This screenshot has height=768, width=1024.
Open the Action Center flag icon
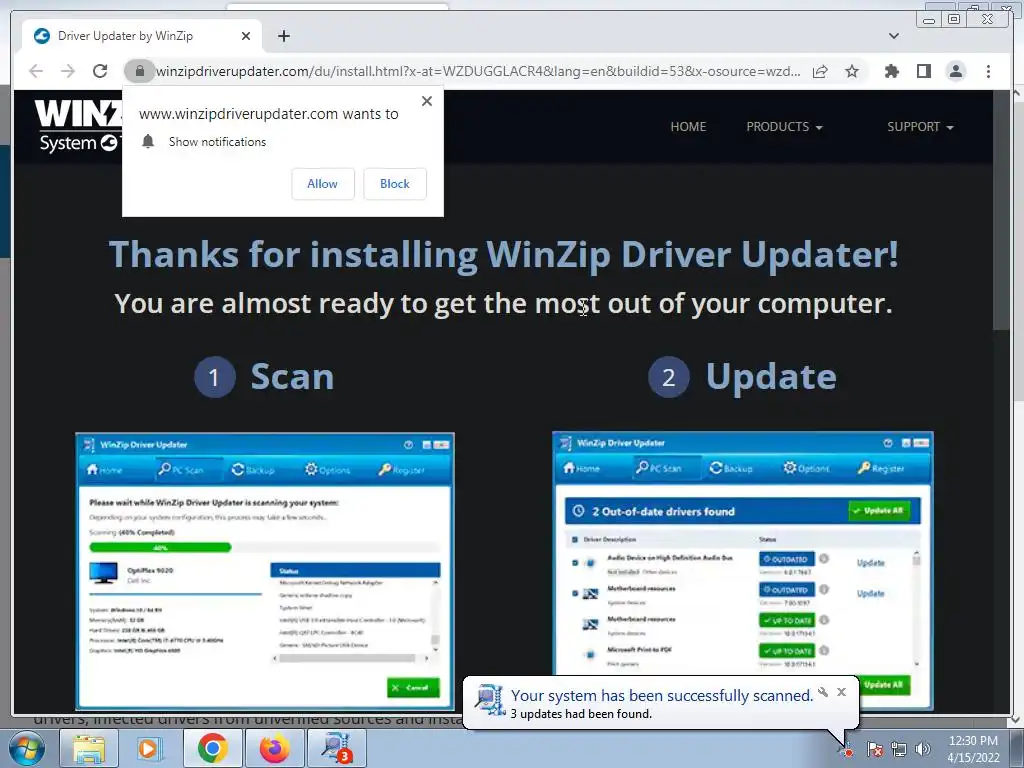[x=874, y=750]
